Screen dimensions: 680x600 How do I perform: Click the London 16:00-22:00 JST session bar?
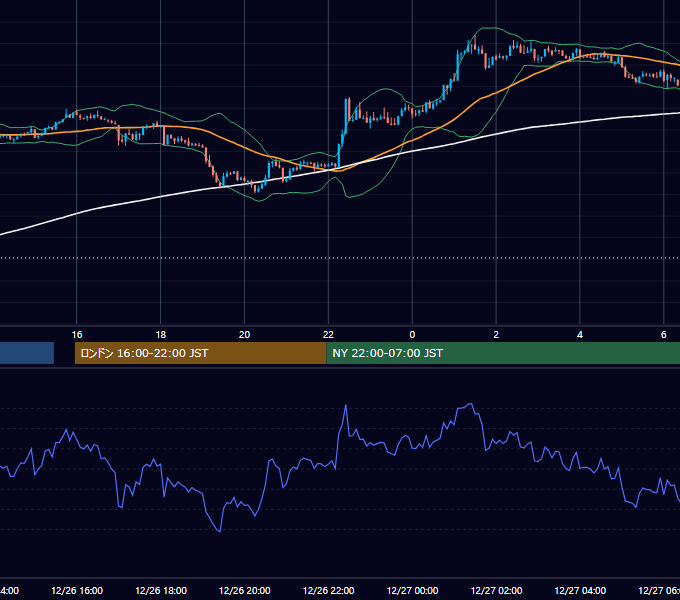(200, 353)
